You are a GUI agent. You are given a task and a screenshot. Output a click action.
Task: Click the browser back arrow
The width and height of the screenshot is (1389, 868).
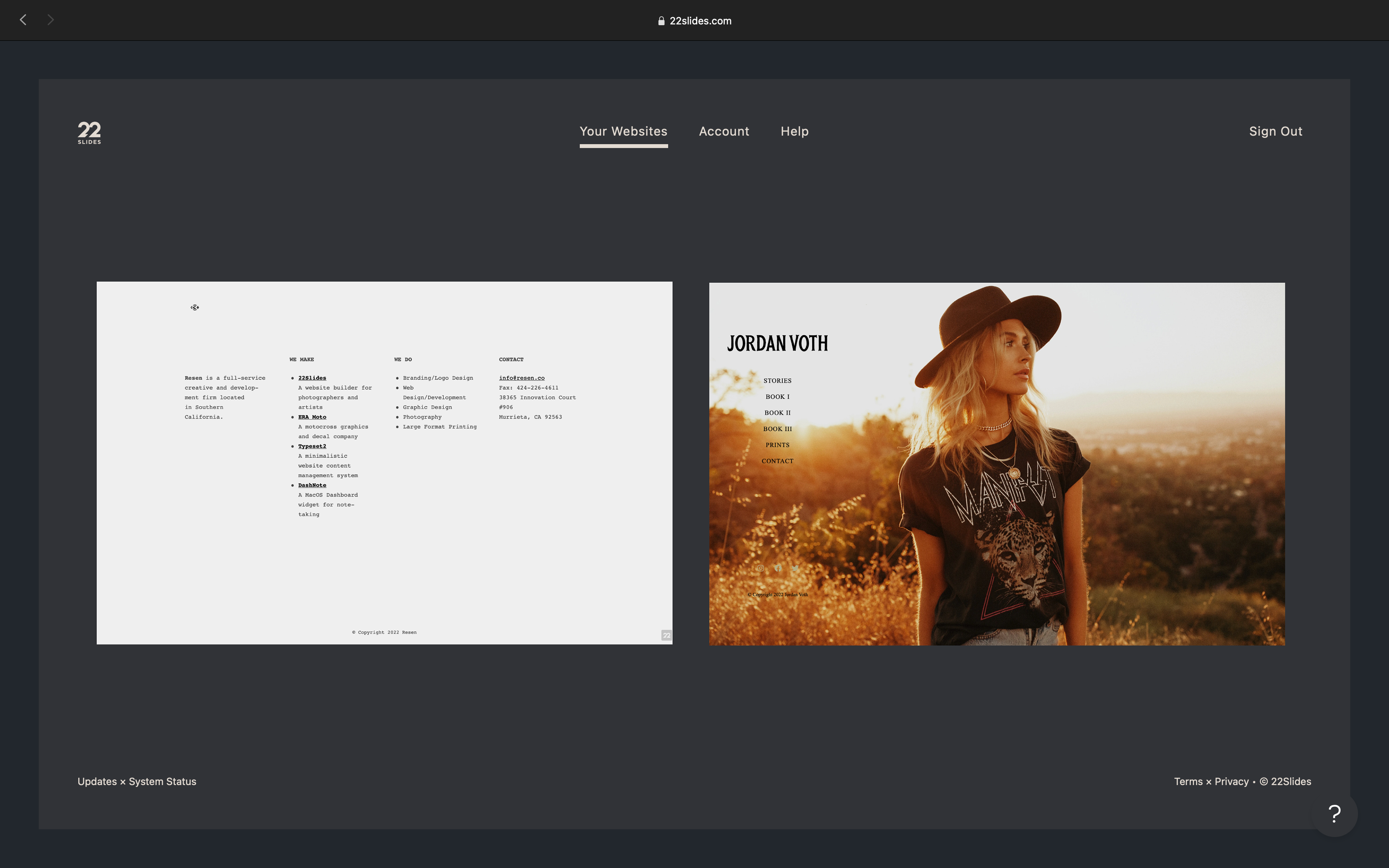coord(23,19)
